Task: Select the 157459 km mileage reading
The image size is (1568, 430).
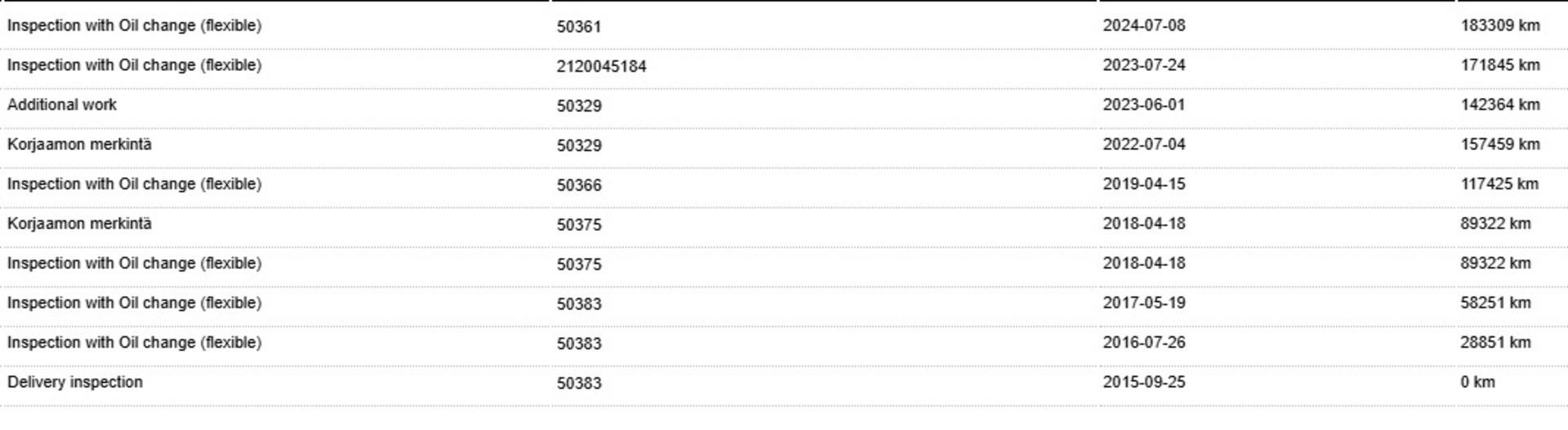Action: (1499, 144)
